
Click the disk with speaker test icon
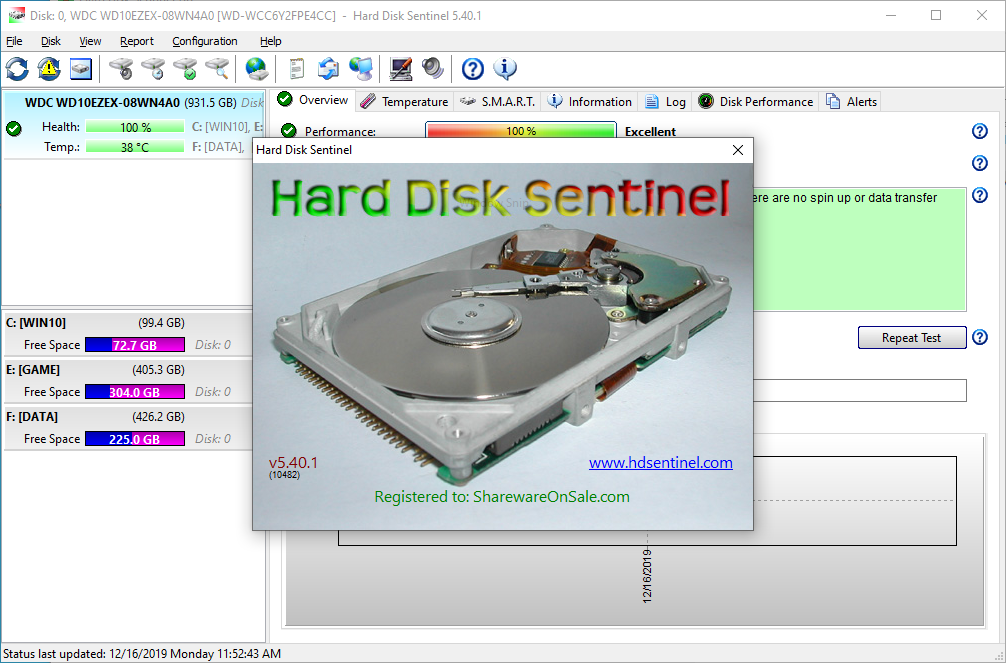tap(121, 69)
